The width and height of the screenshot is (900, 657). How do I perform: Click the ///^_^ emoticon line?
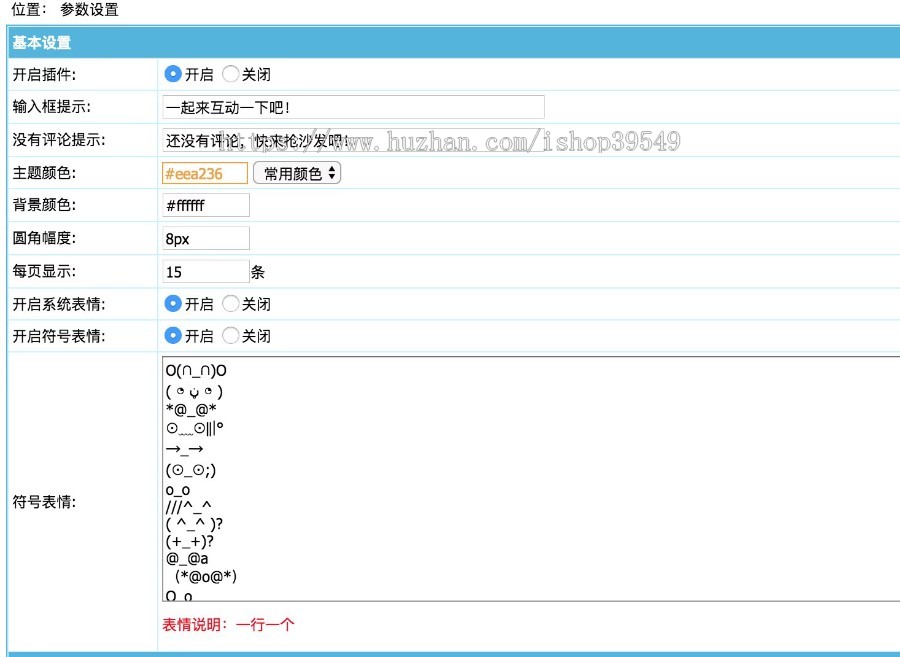(x=188, y=506)
